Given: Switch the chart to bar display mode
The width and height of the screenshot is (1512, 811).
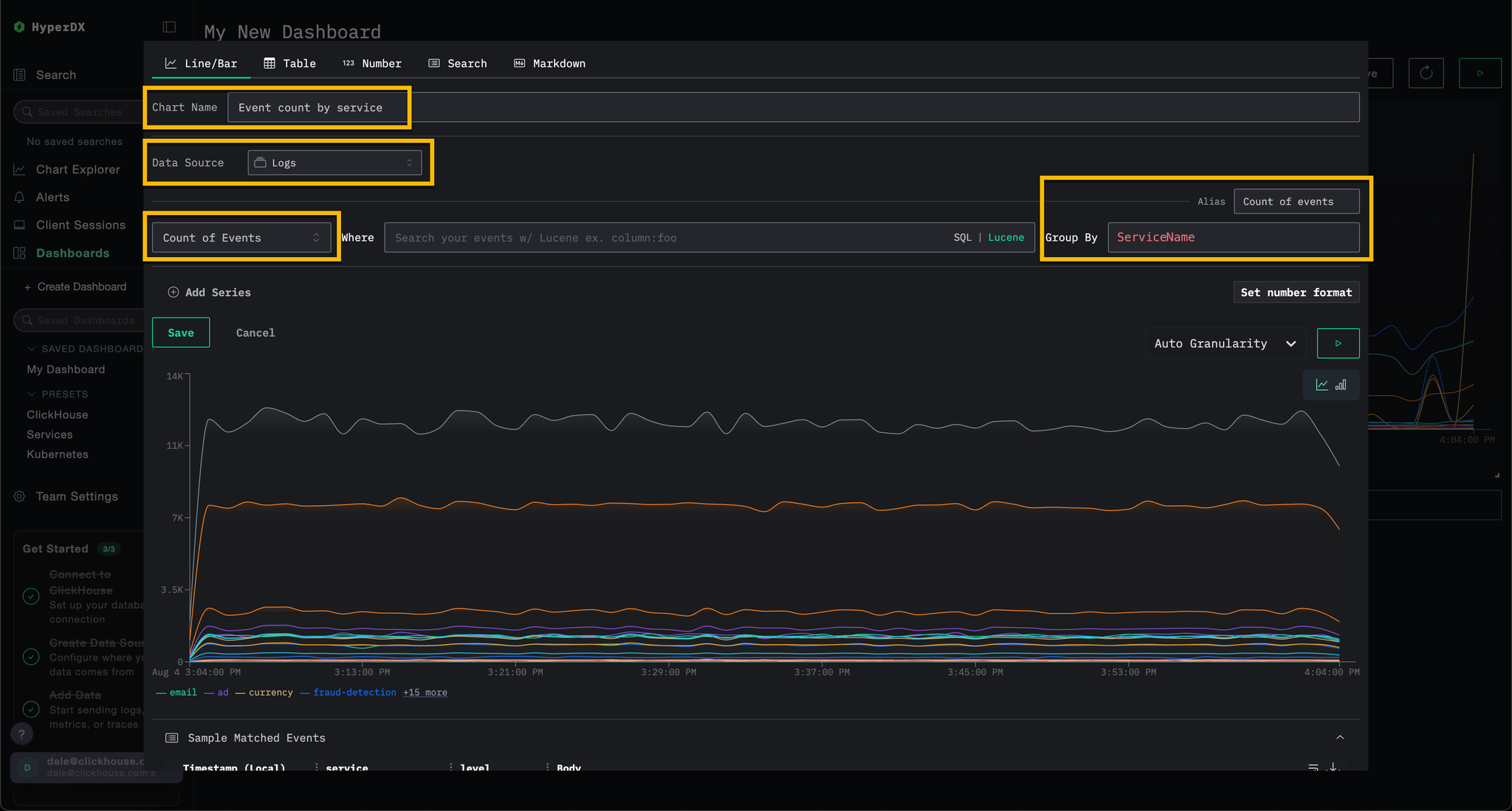Looking at the screenshot, I should 1341,384.
